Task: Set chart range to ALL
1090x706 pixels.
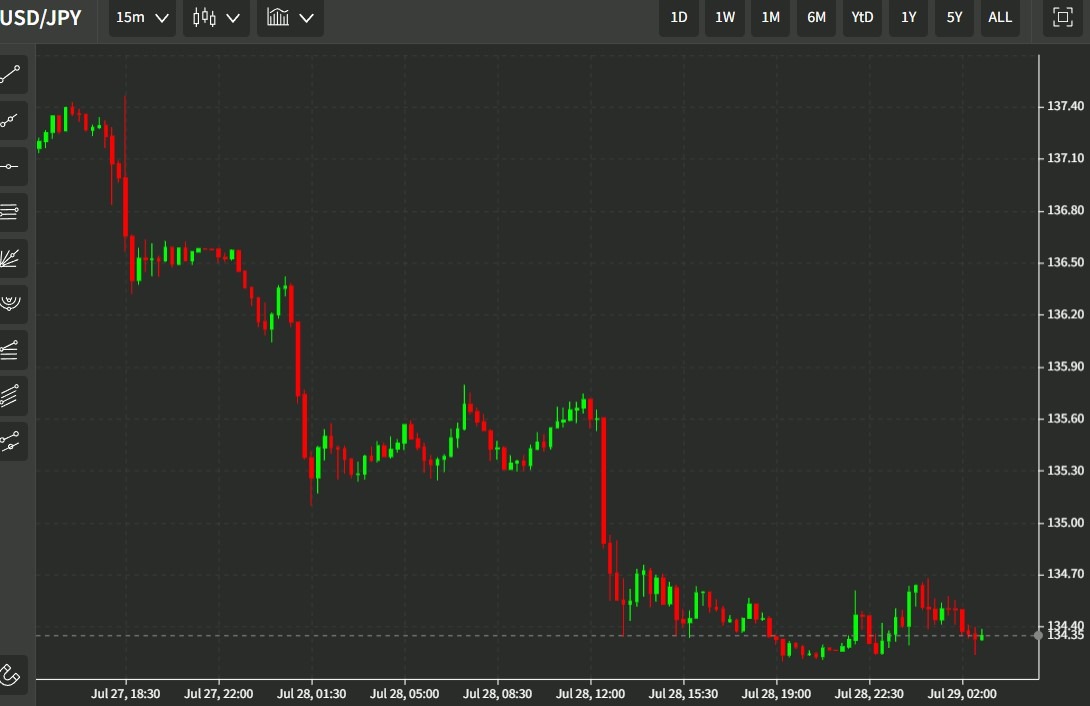Action: click(1000, 17)
